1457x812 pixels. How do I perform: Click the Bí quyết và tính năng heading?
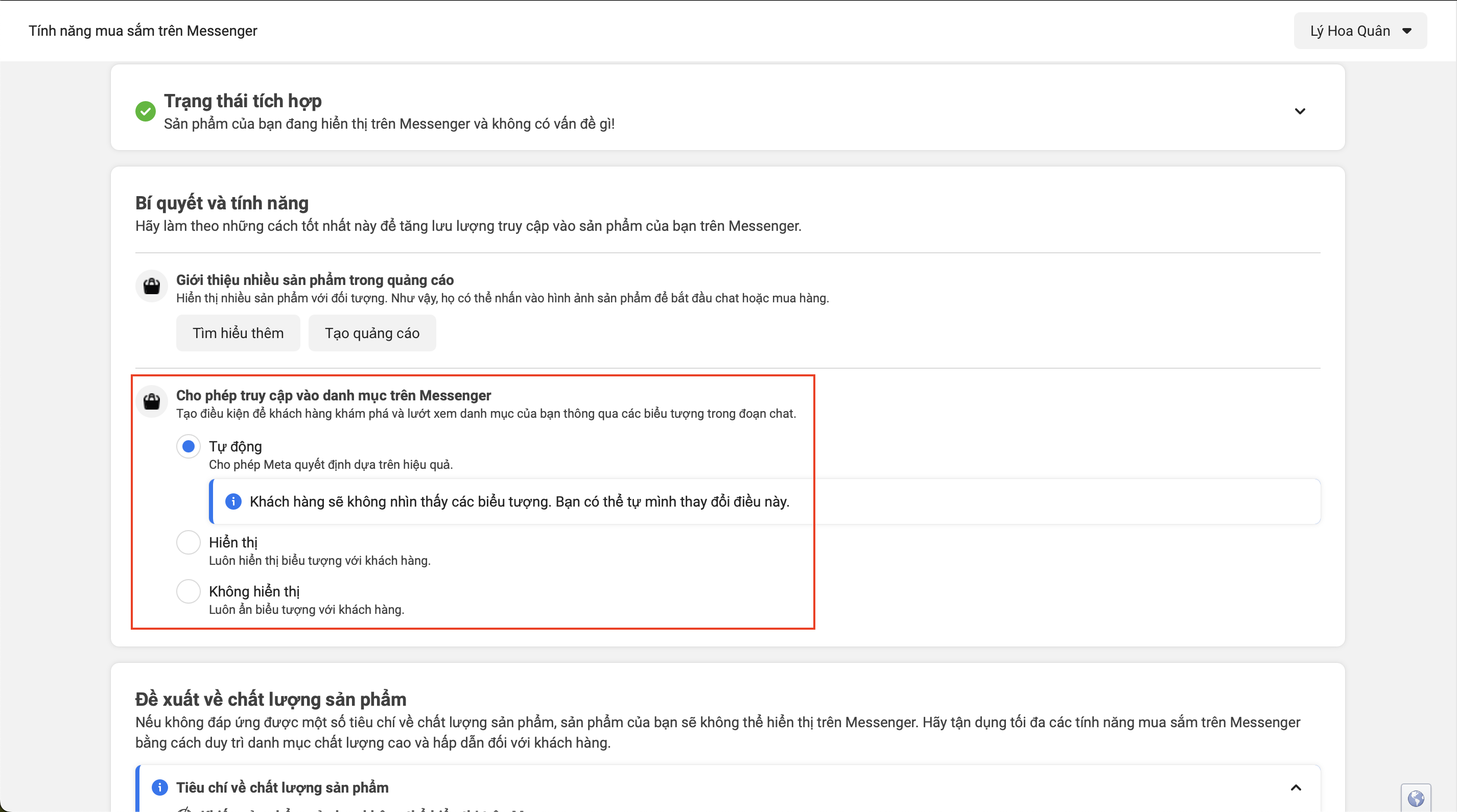point(222,203)
